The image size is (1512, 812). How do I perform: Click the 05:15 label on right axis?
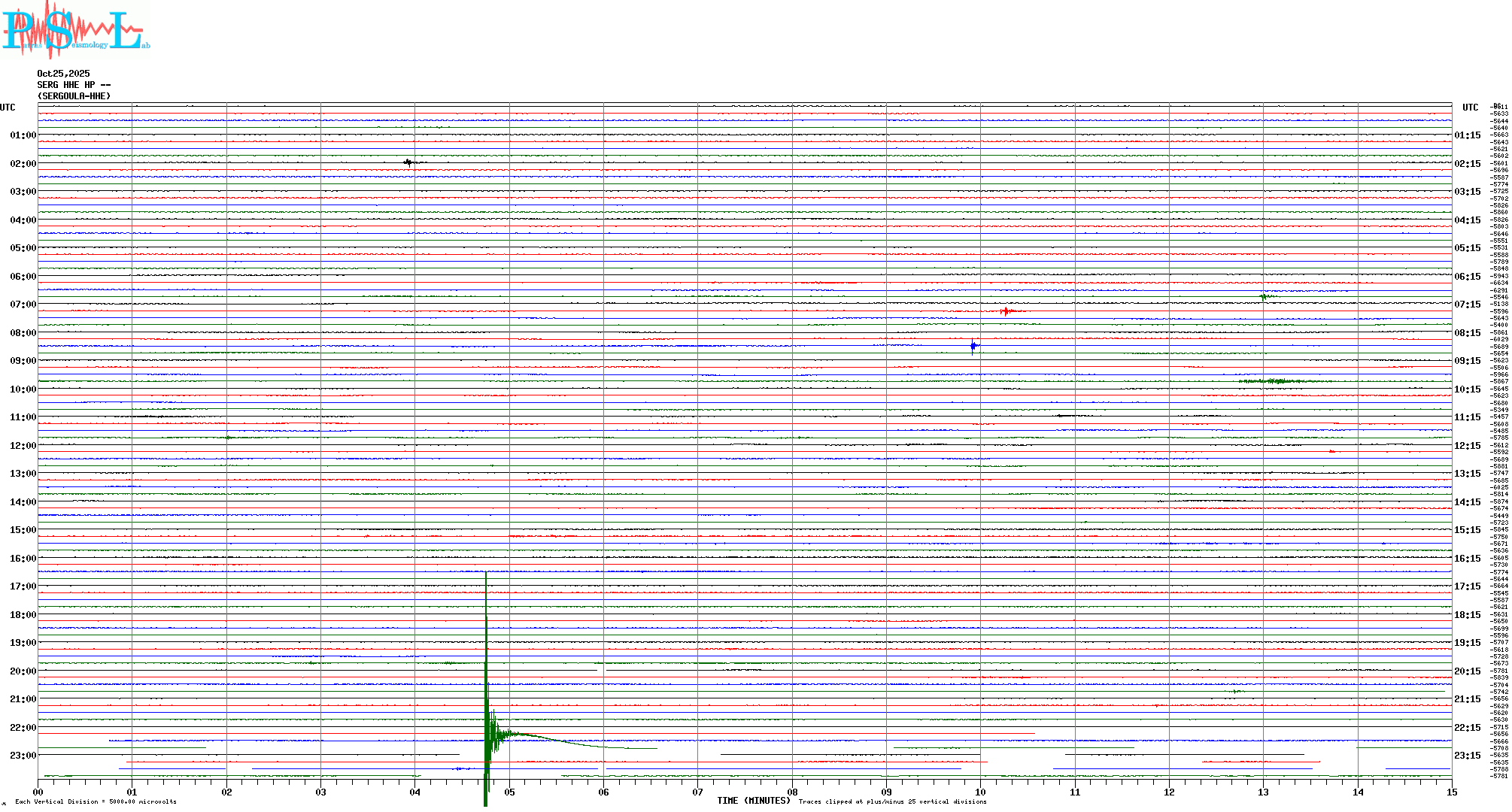click(1467, 248)
